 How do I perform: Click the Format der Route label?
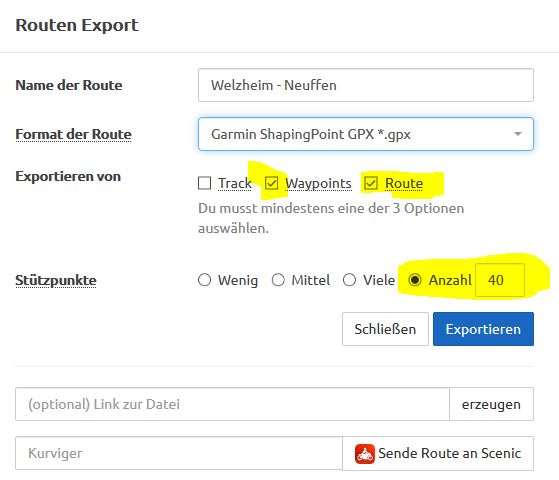coord(73,134)
